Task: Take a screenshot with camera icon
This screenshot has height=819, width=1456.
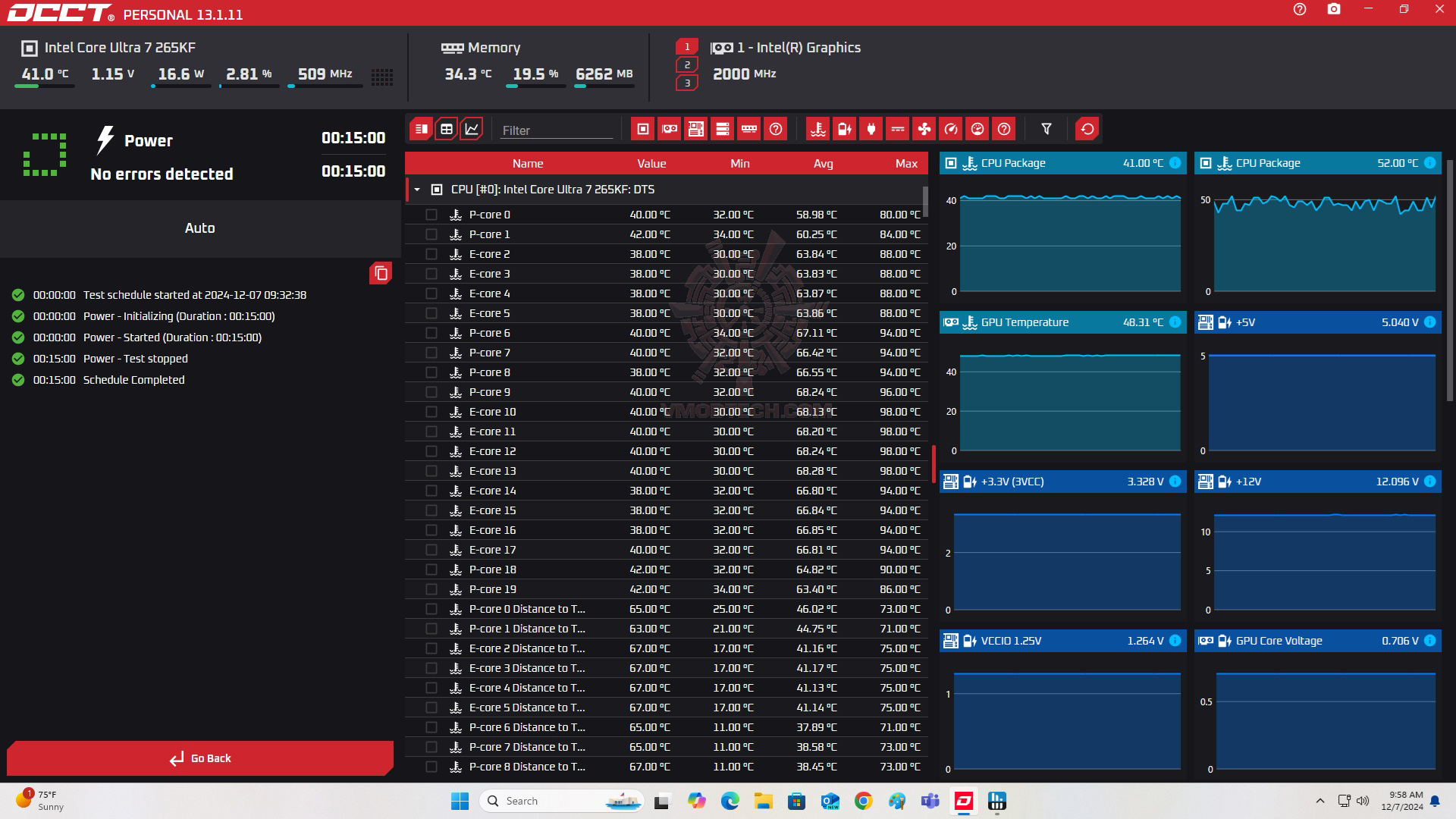Action: tap(1334, 9)
